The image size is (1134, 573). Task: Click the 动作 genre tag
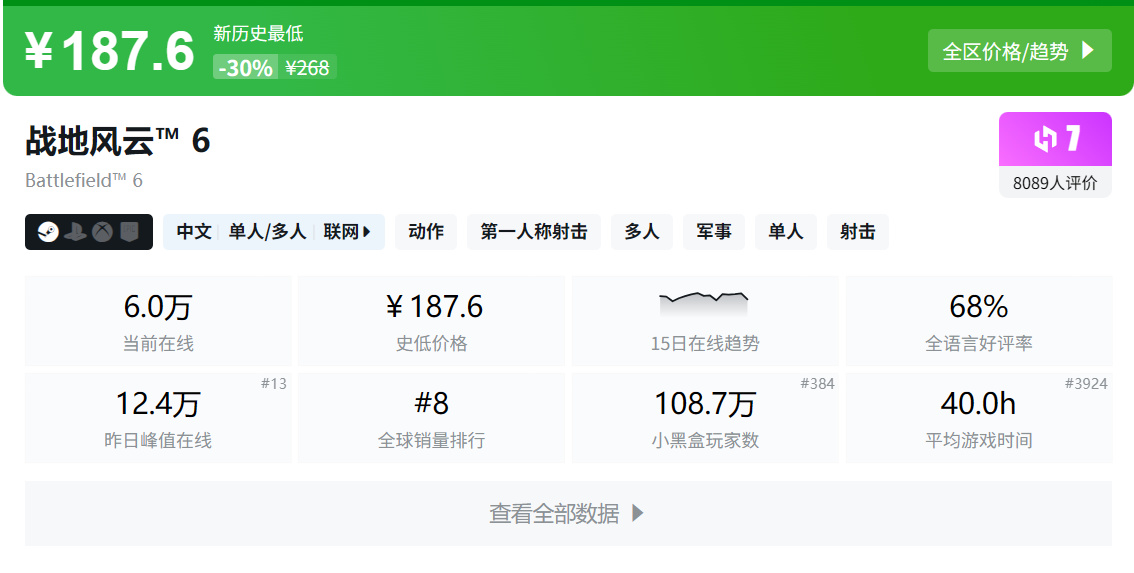[x=426, y=232]
